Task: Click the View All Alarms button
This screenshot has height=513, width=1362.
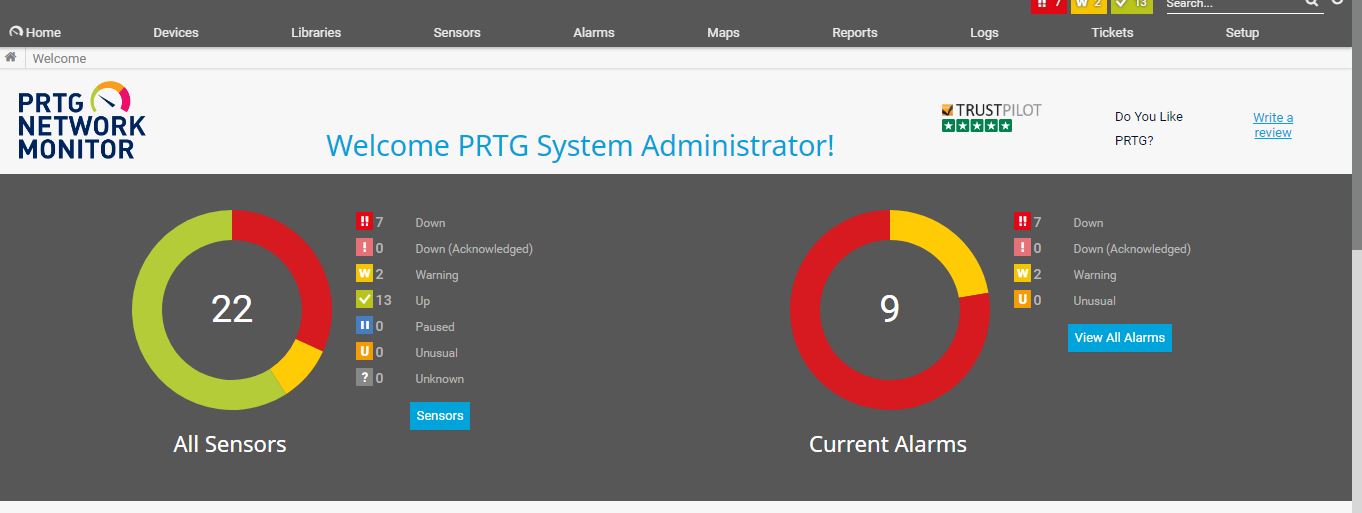Action: (x=1120, y=338)
